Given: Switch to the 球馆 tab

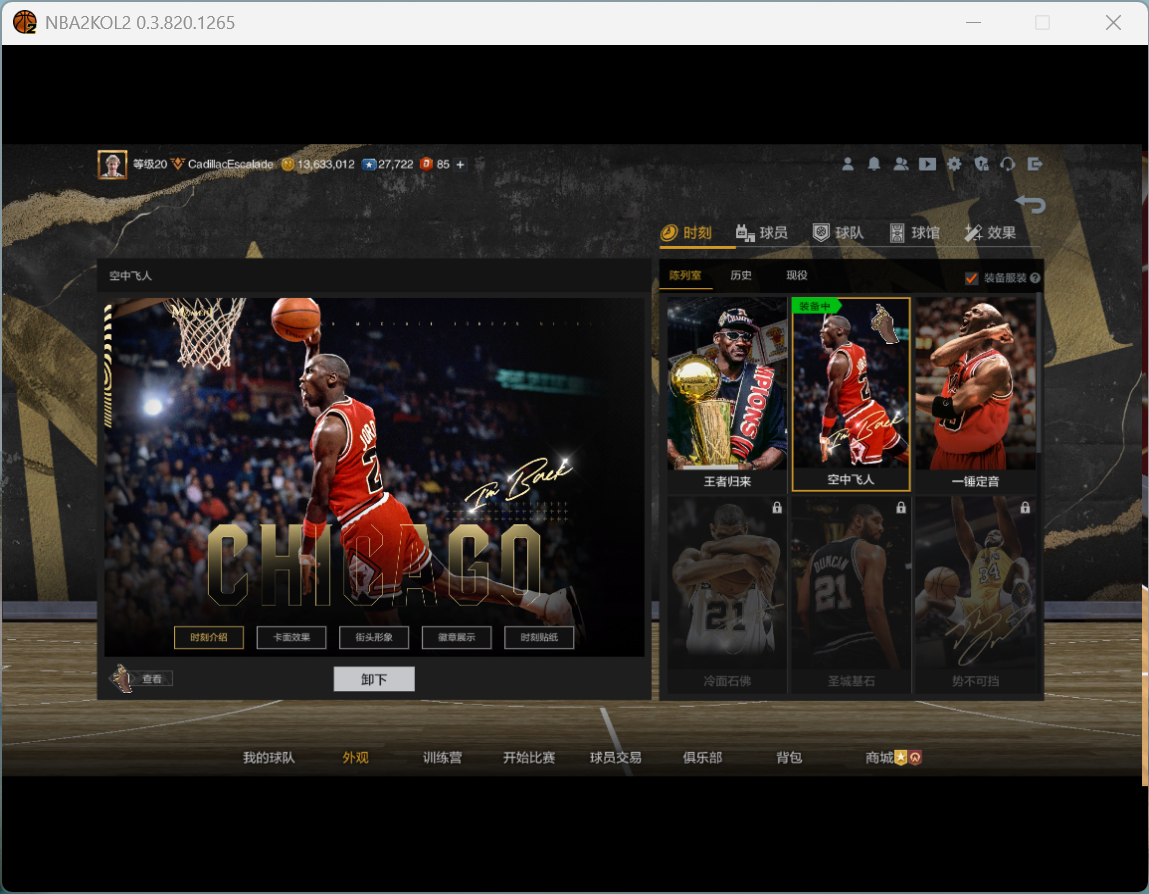Looking at the screenshot, I should (x=915, y=233).
